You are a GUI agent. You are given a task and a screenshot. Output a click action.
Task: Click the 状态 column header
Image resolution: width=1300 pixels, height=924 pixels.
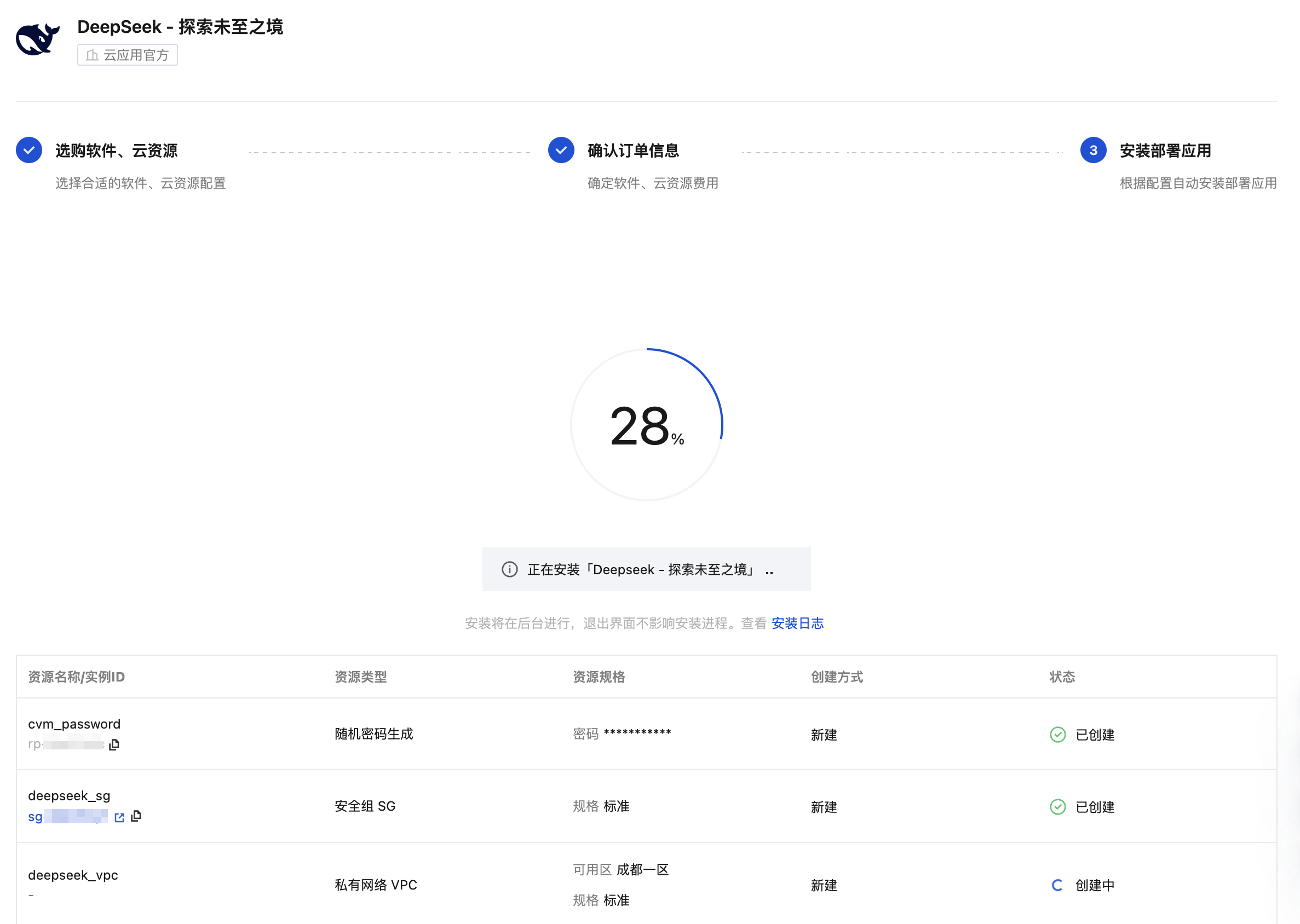[1062, 677]
